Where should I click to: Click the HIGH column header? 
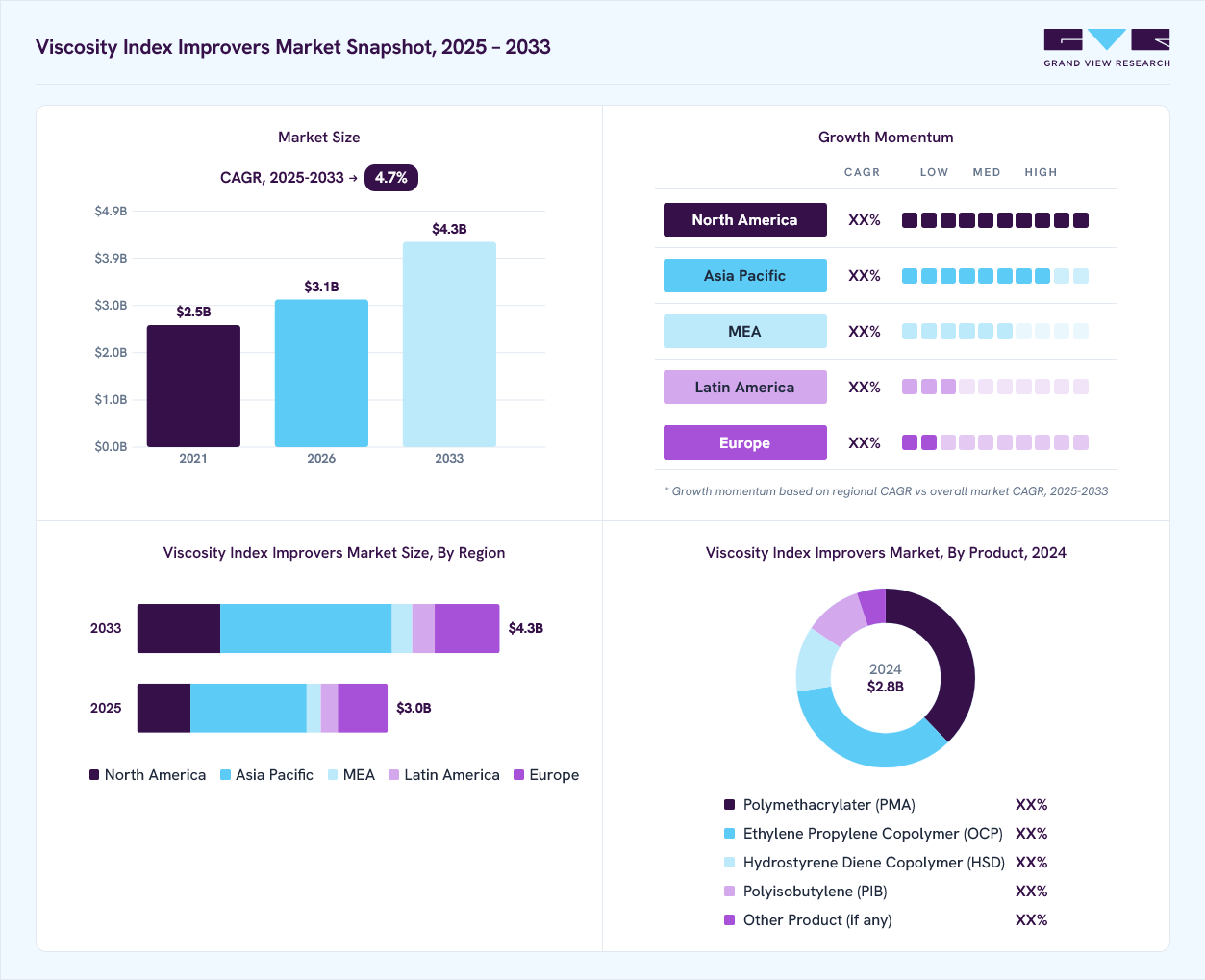coord(1042,172)
